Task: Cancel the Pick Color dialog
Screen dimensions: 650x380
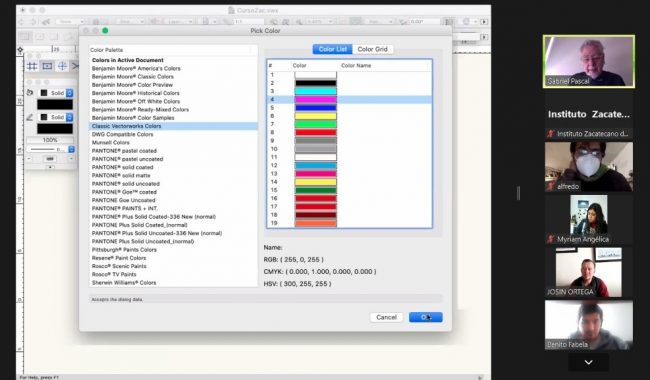Action: [x=386, y=317]
